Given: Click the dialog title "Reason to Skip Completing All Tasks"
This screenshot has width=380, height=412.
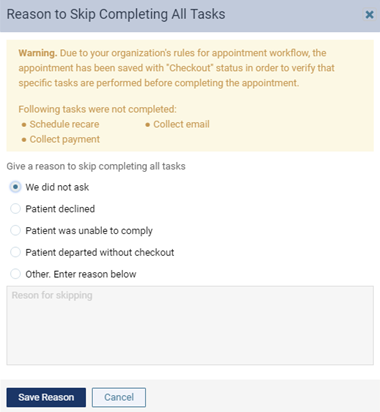Looking at the screenshot, I should point(116,14).
